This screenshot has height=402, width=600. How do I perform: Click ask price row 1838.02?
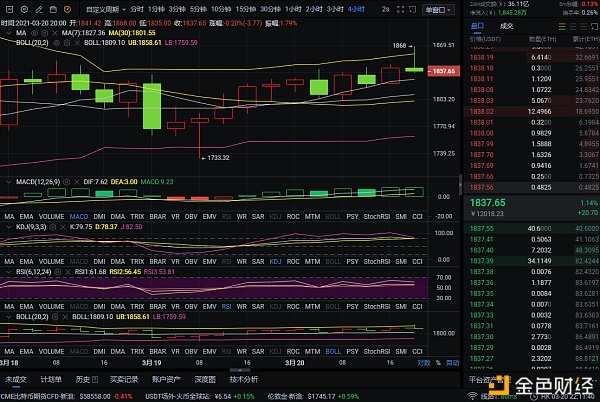click(532, 111)
